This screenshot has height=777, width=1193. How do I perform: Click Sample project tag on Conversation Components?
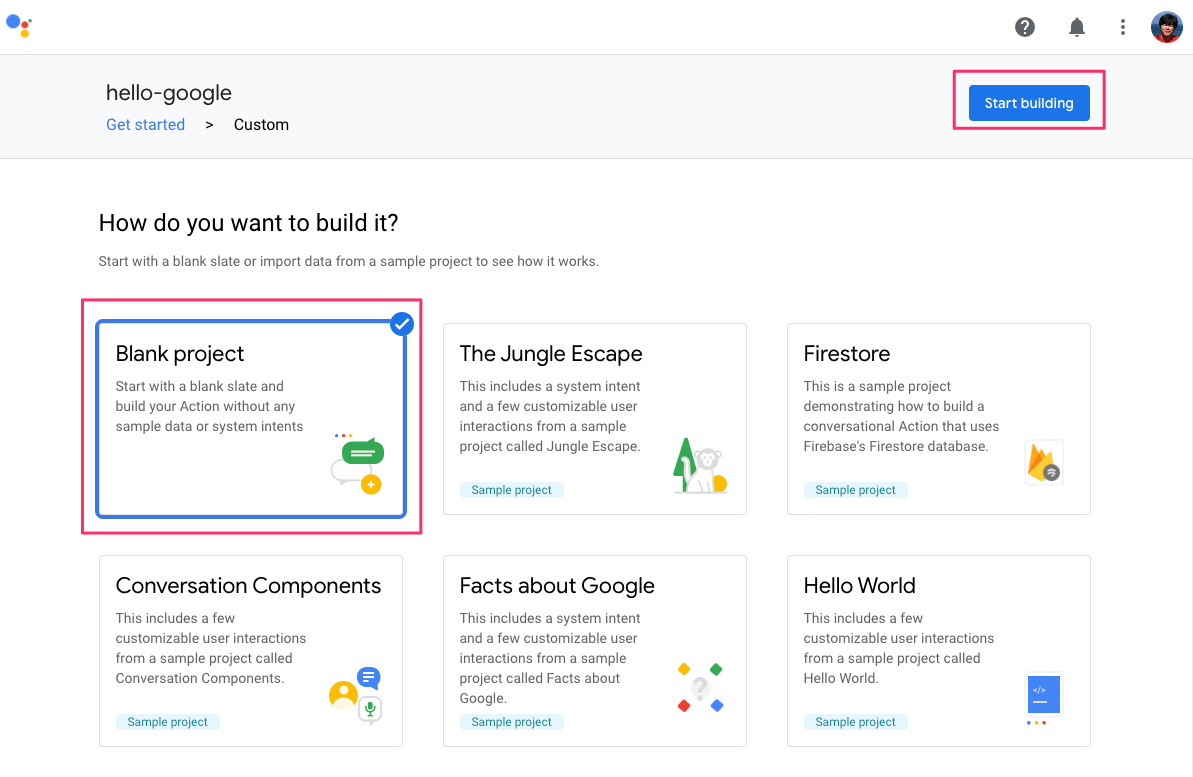point(167,722)
